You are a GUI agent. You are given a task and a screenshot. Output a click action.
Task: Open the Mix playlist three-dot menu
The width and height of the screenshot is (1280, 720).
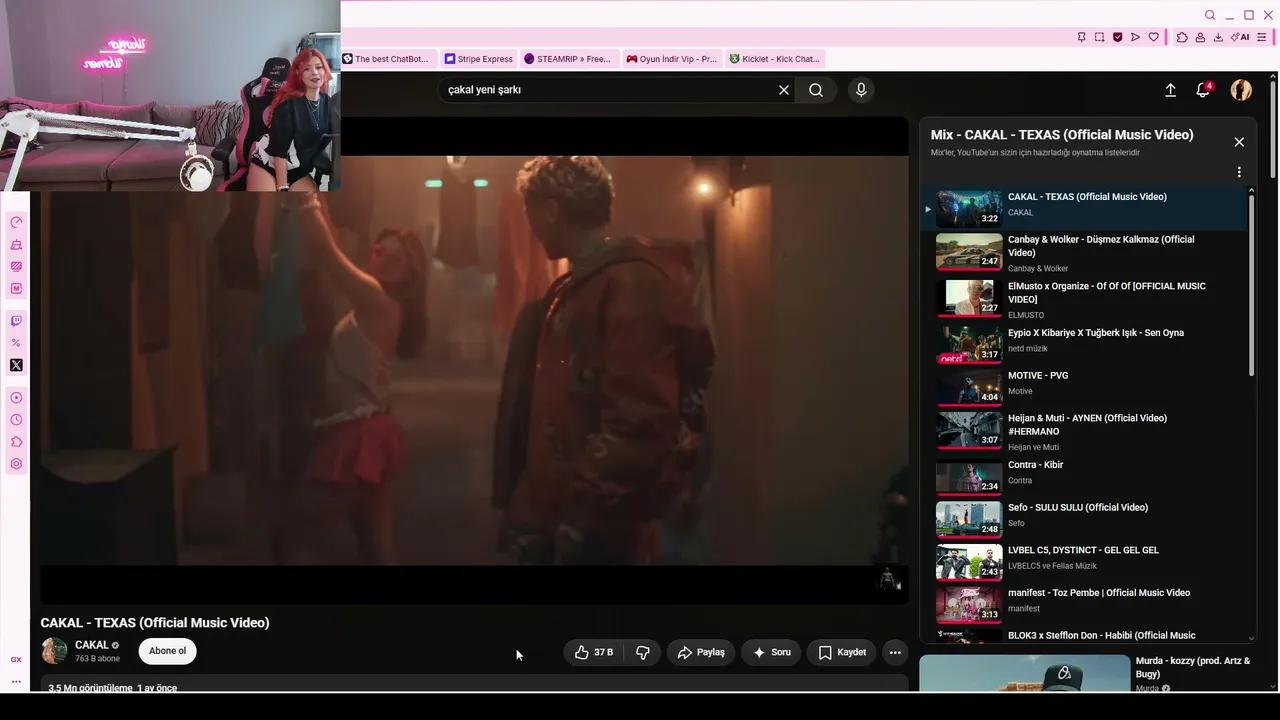tap(1239, 172)
